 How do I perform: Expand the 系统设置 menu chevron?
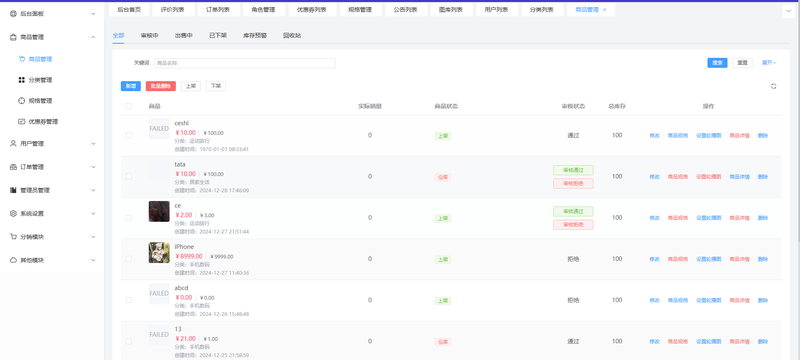click(93, 214)
